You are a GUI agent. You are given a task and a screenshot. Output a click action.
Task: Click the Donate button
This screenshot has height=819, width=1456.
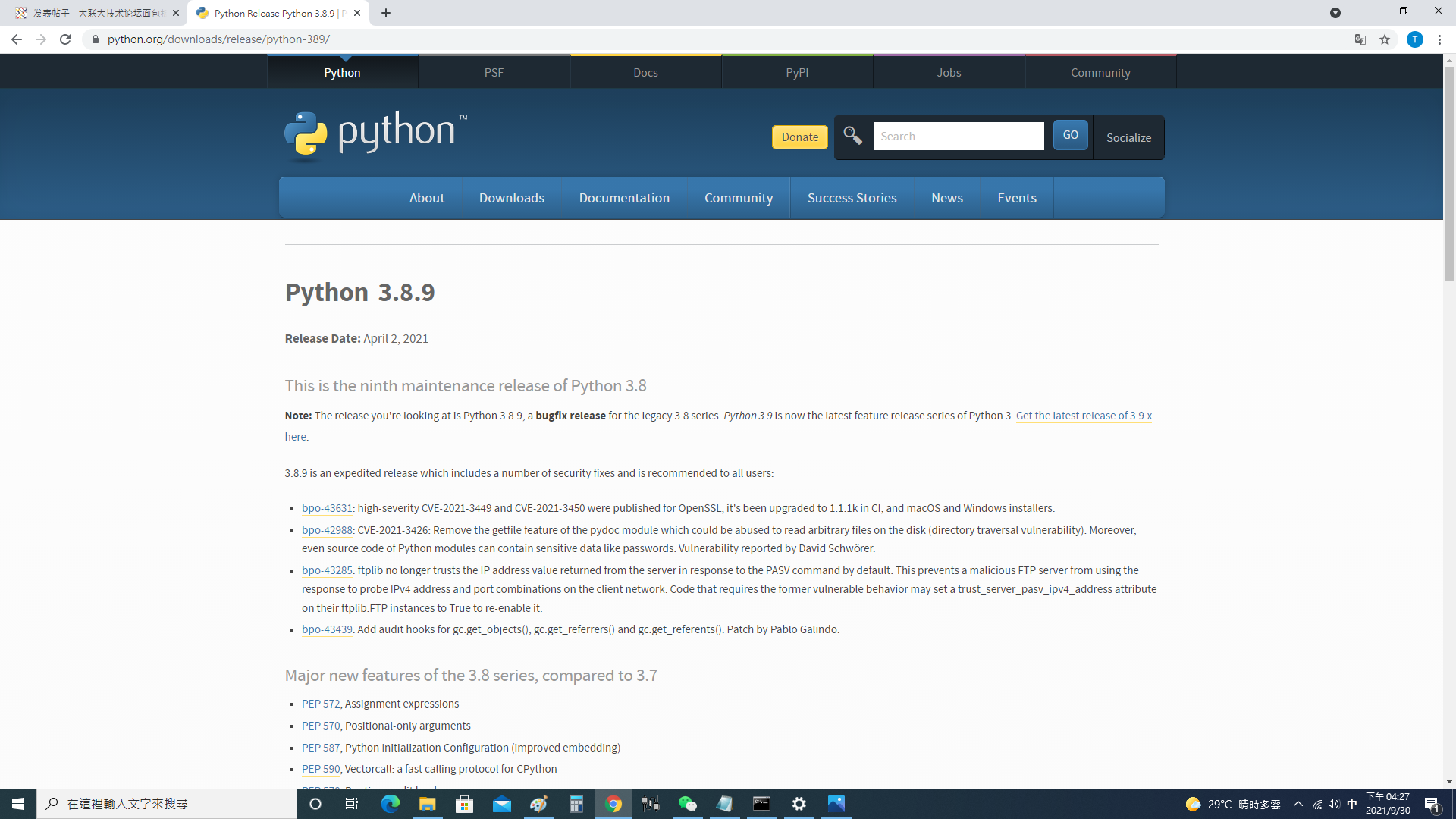[800, 137]
